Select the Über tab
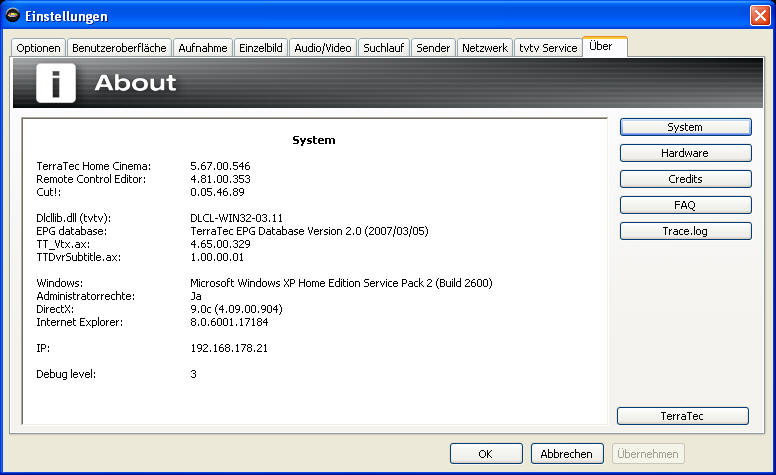The image size is (776, 475). pyautogui.click(x=603, y=47)
